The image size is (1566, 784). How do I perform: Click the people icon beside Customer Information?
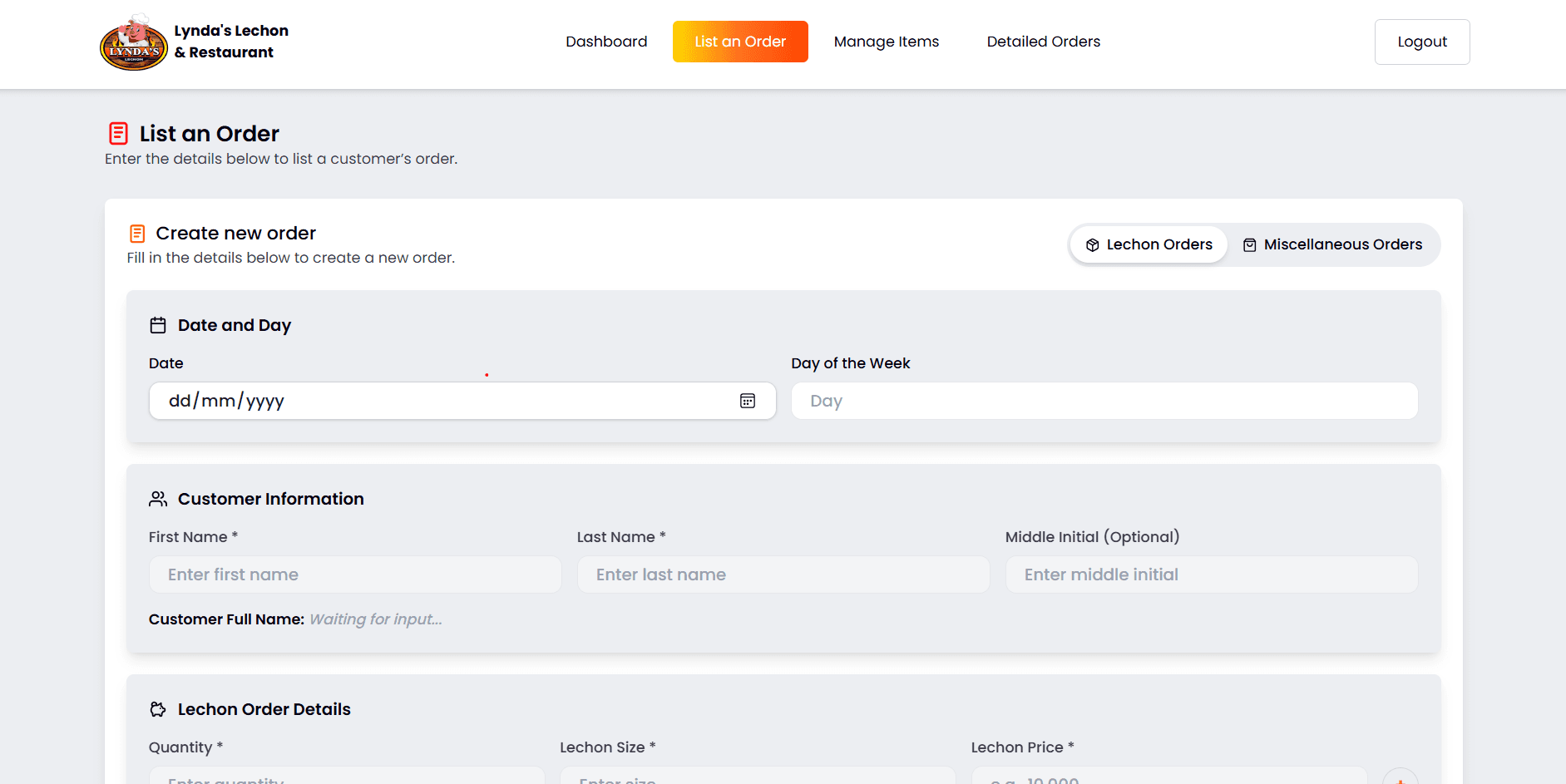[x=158, y=499]
